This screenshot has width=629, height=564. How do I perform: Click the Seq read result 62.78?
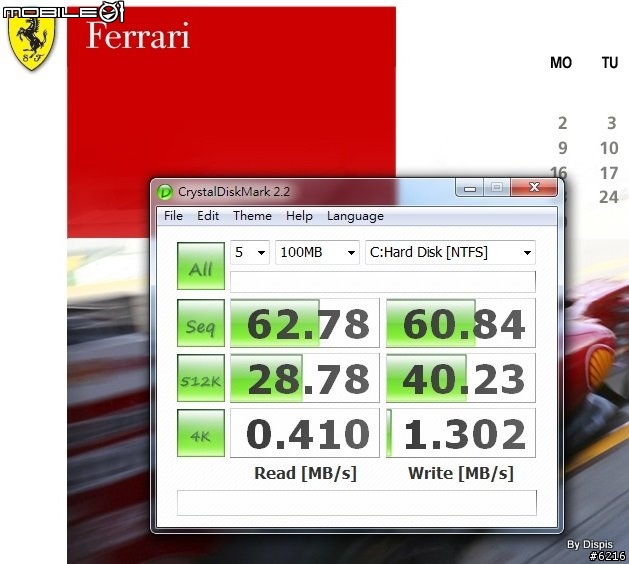click(304, 323)
